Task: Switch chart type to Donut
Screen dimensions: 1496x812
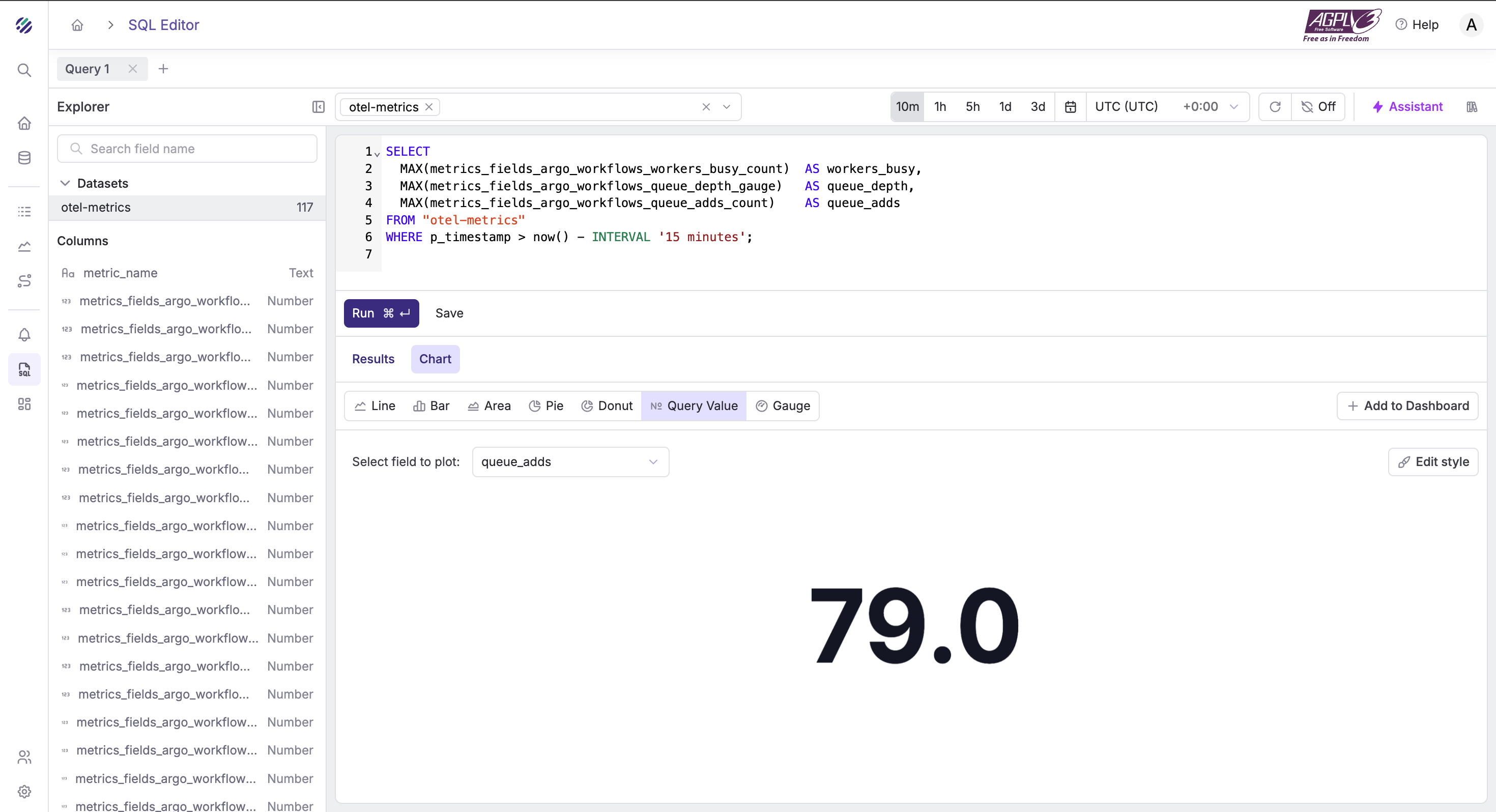Action: (607, 406)
